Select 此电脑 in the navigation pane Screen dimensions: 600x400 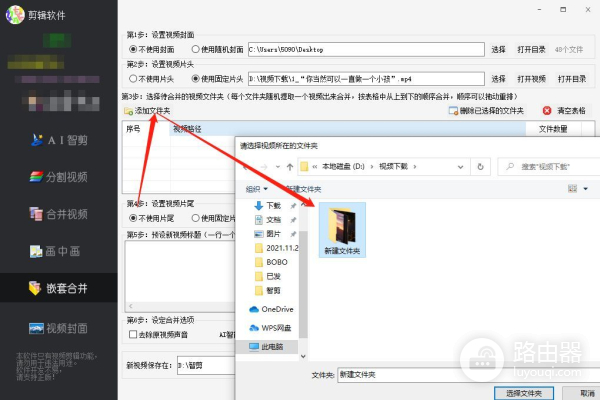[267, 347]
